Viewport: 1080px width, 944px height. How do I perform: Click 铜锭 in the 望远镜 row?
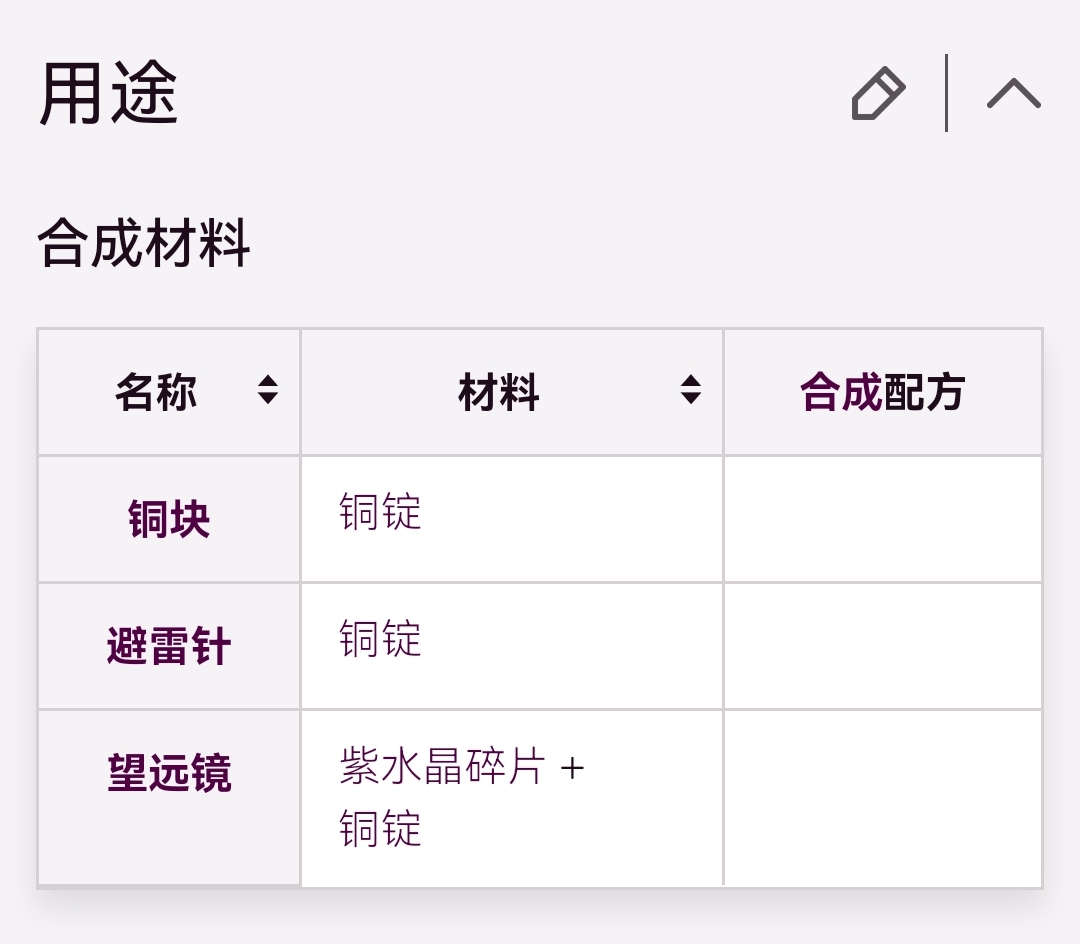click(380, 829)
